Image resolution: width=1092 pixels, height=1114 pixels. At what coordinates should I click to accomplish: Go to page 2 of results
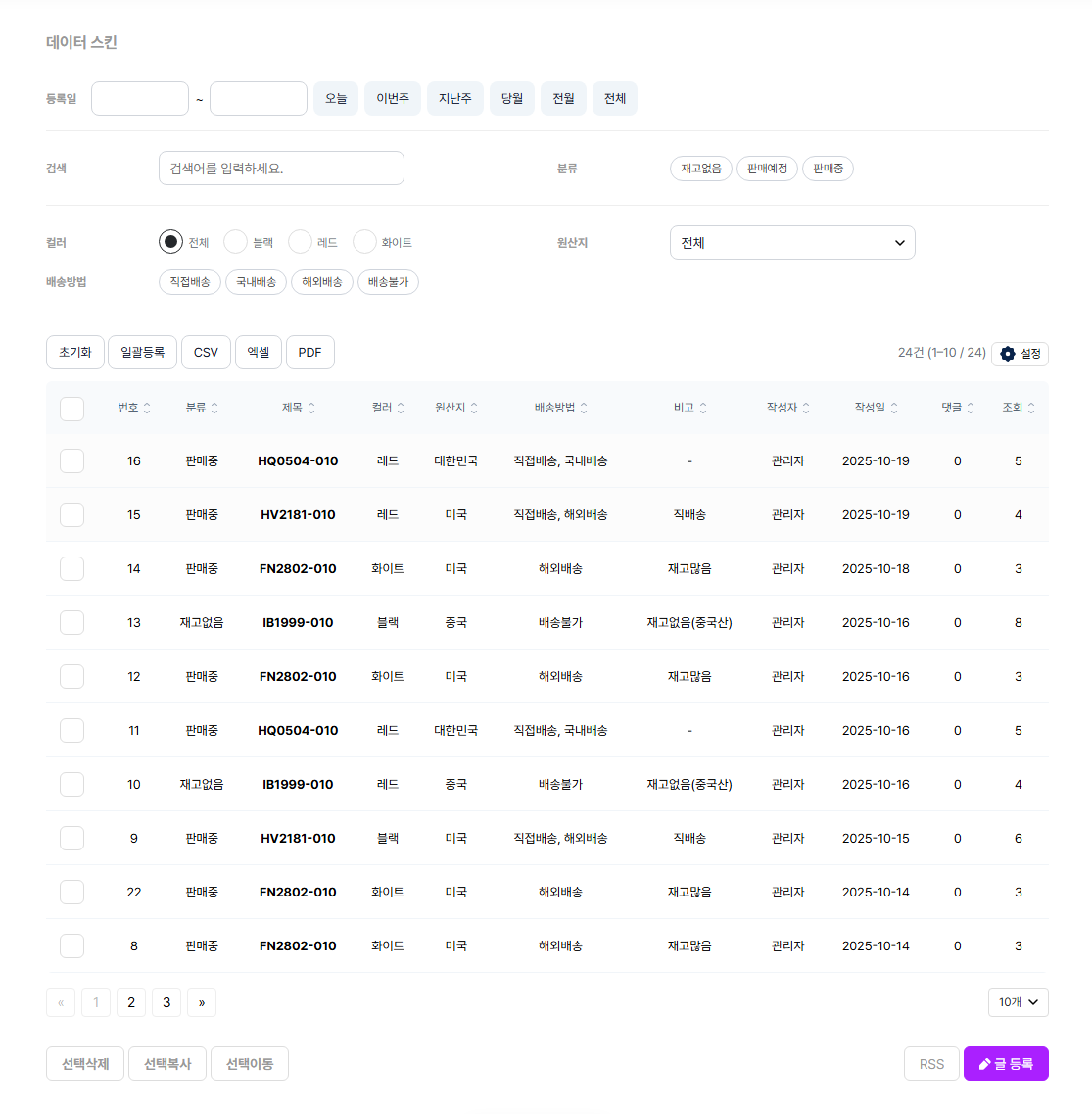[x=131, y=1002]
